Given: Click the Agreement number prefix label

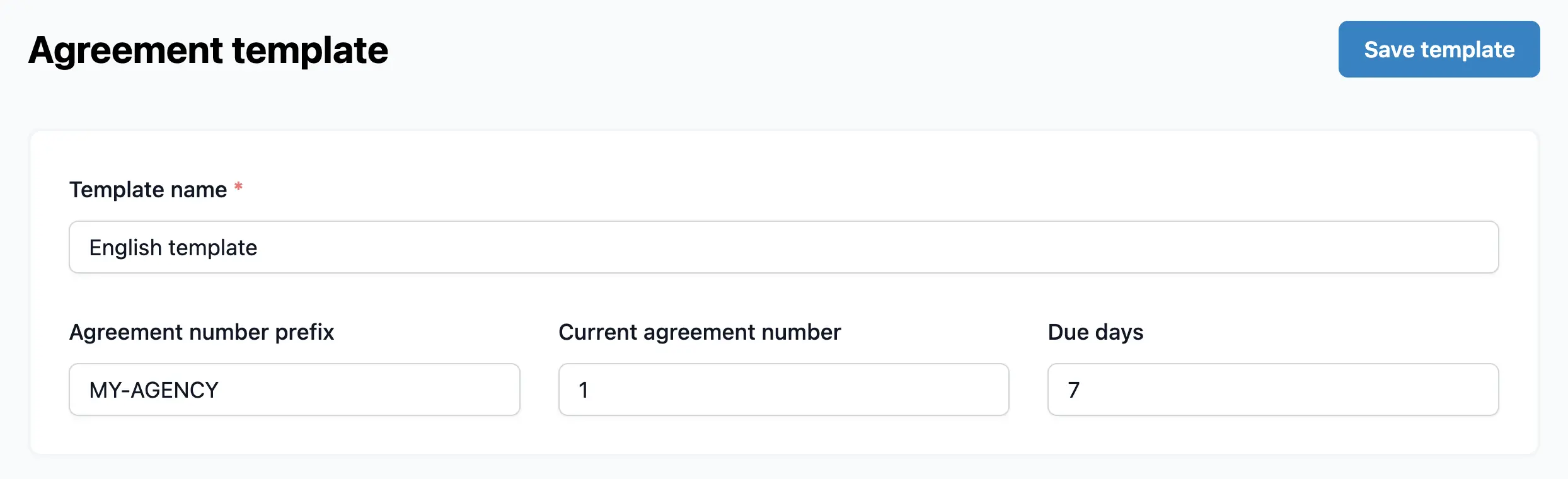Looking at the screenshot, I should (202, 332).
